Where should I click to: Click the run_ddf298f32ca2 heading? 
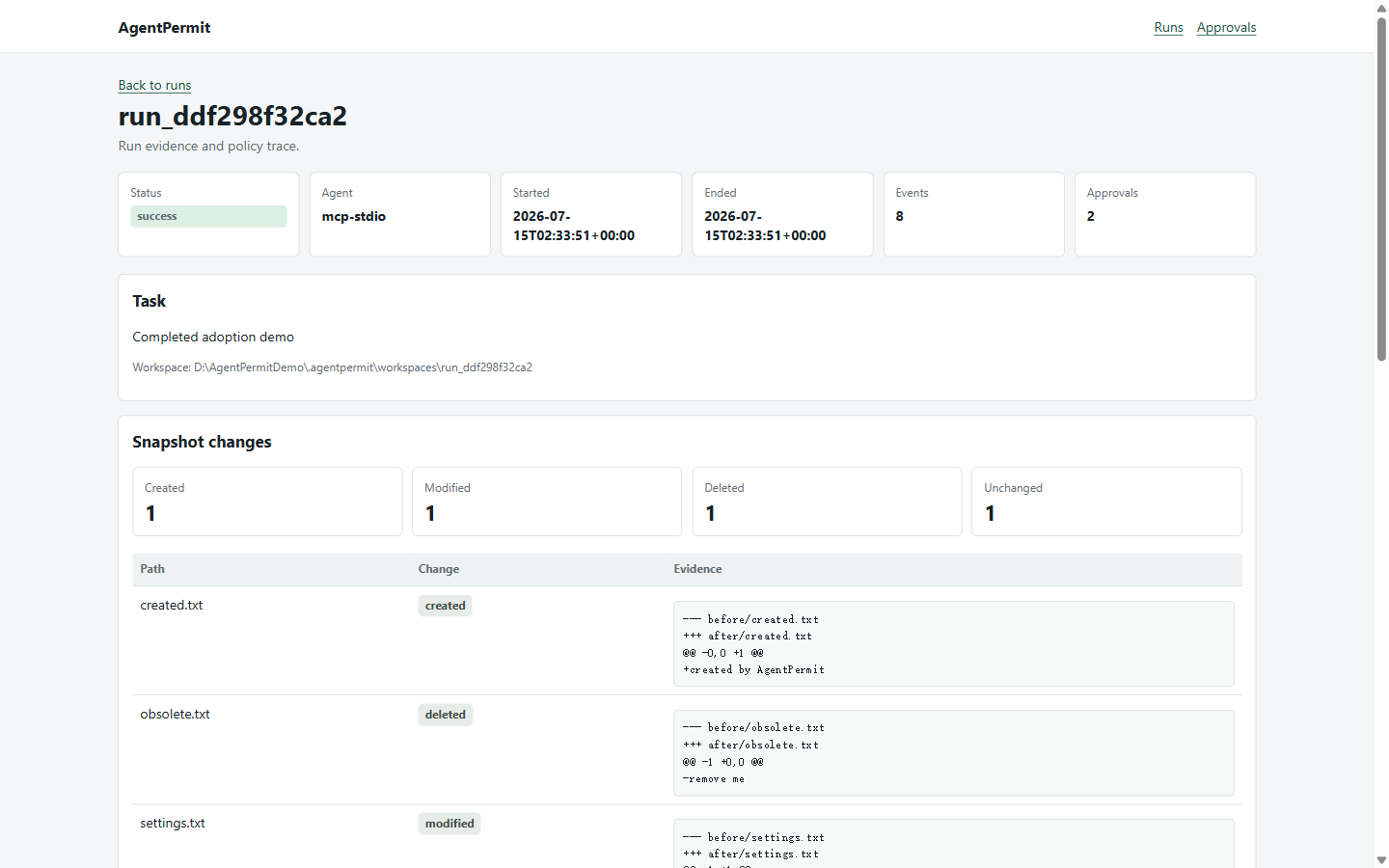click(232, 116)
